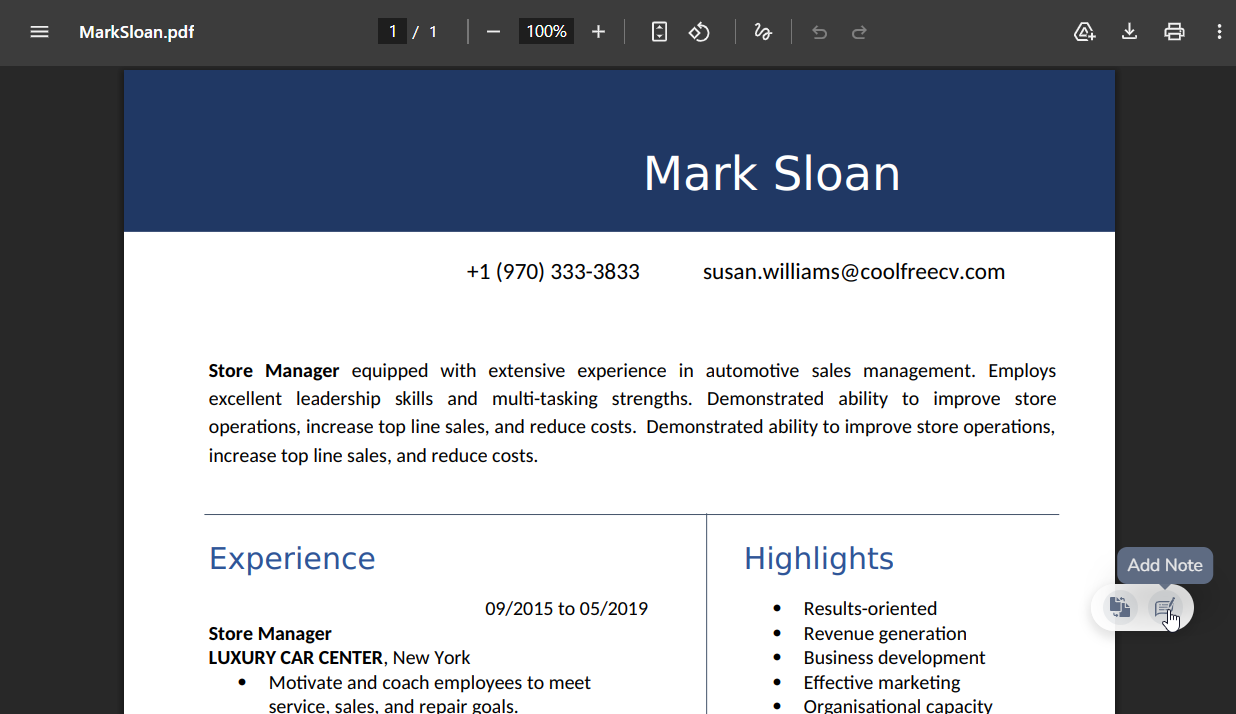The width and height of the screenshot is (1236, 714).
Task: Zoom out with the minus button
Action: tap(493, 32)
